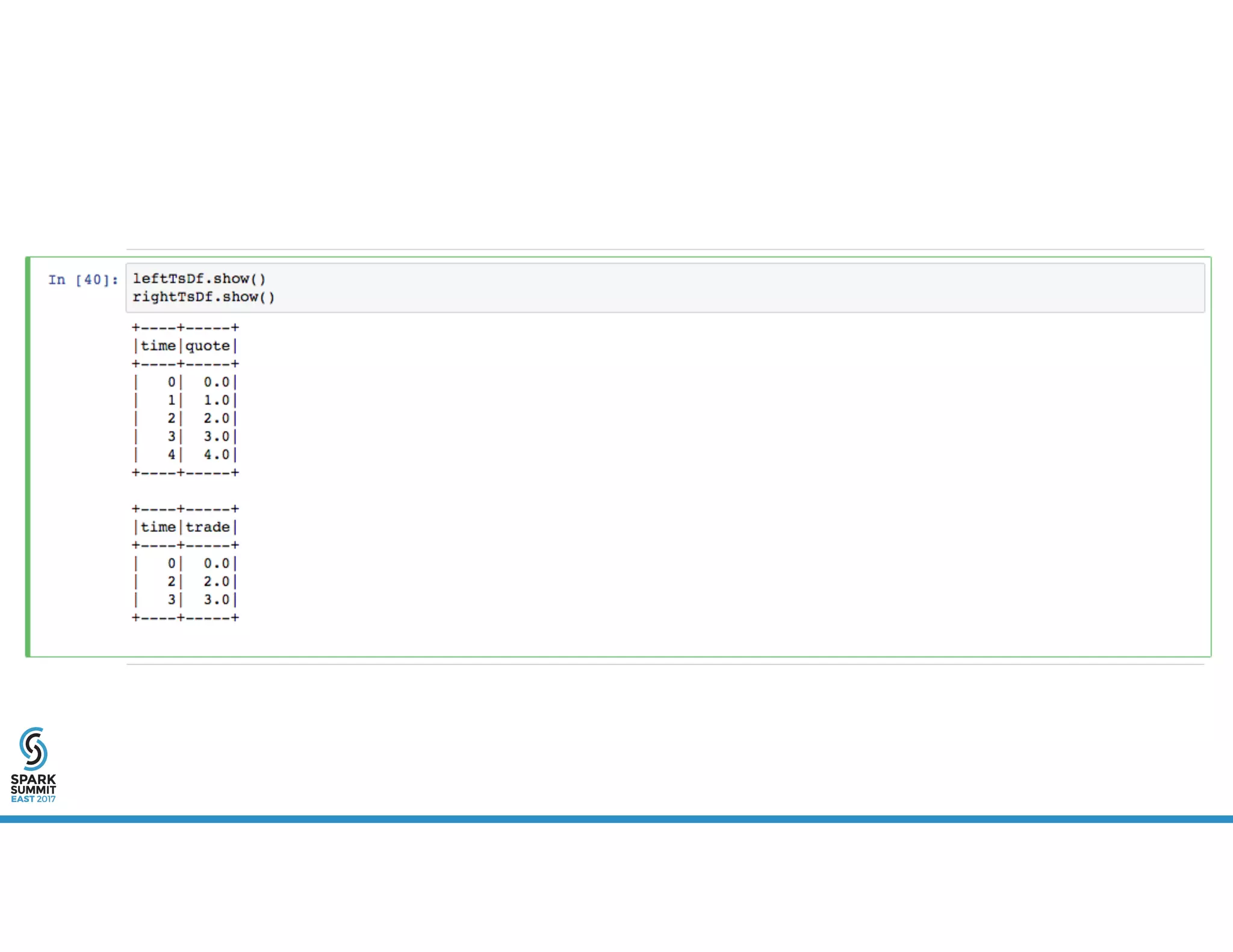Click the green selected-cell bar on left
The image size is (1233, 952).
[28, 457]
